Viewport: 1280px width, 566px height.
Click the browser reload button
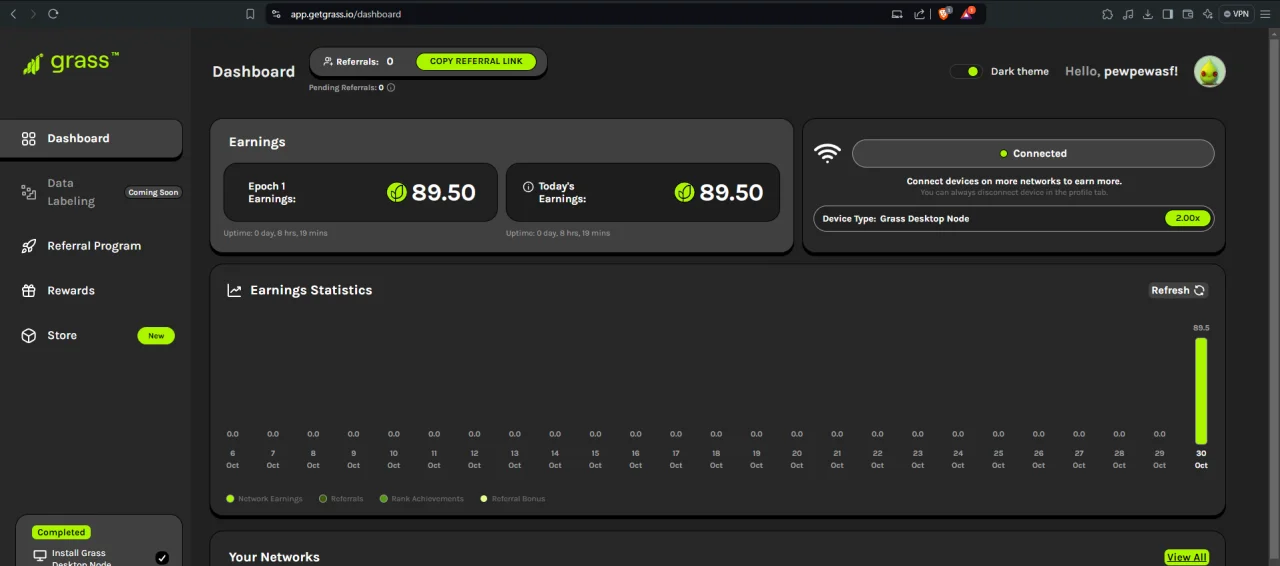pos(53,14)
